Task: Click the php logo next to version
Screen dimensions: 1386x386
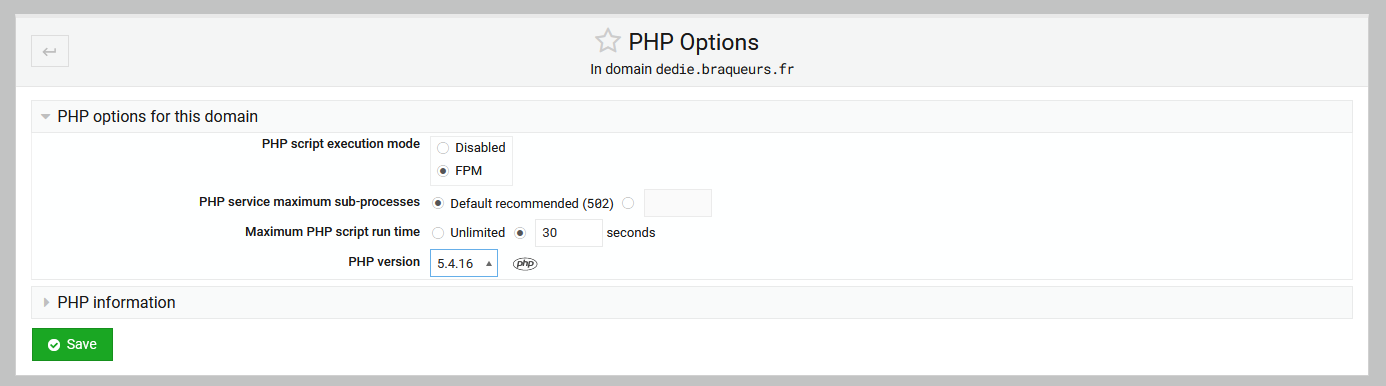Action: (x=525, y=264)
